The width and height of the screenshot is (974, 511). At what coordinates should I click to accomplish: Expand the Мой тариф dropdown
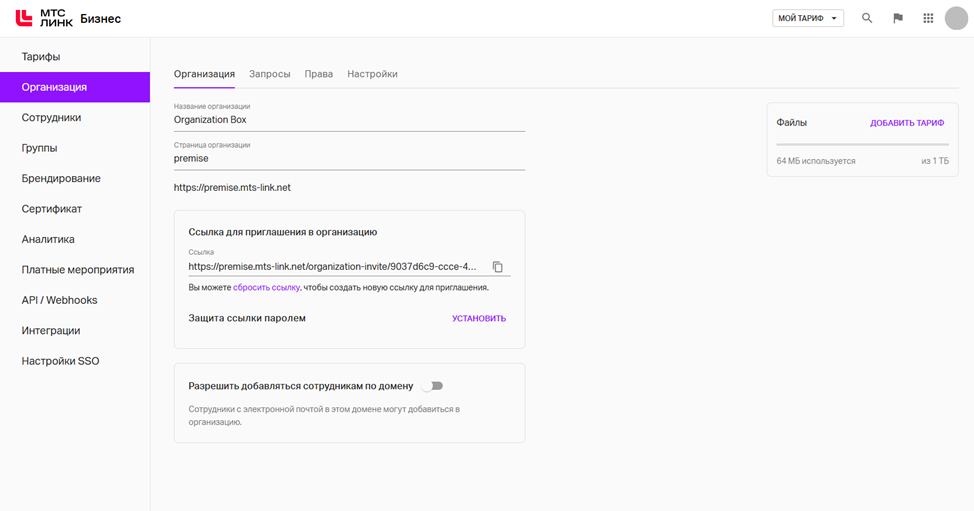(x=808, y=18)
